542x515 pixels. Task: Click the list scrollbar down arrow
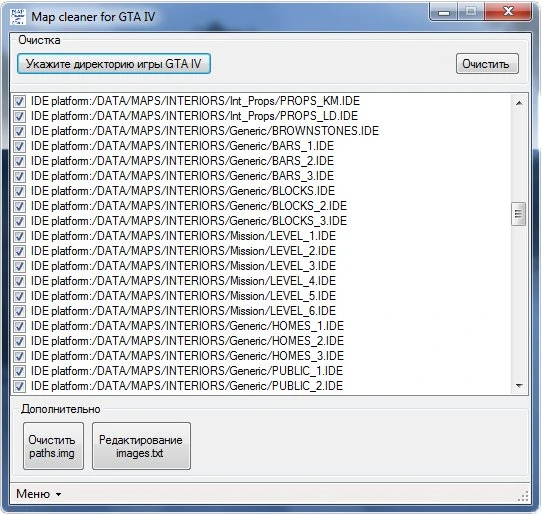tap(519, 386)
